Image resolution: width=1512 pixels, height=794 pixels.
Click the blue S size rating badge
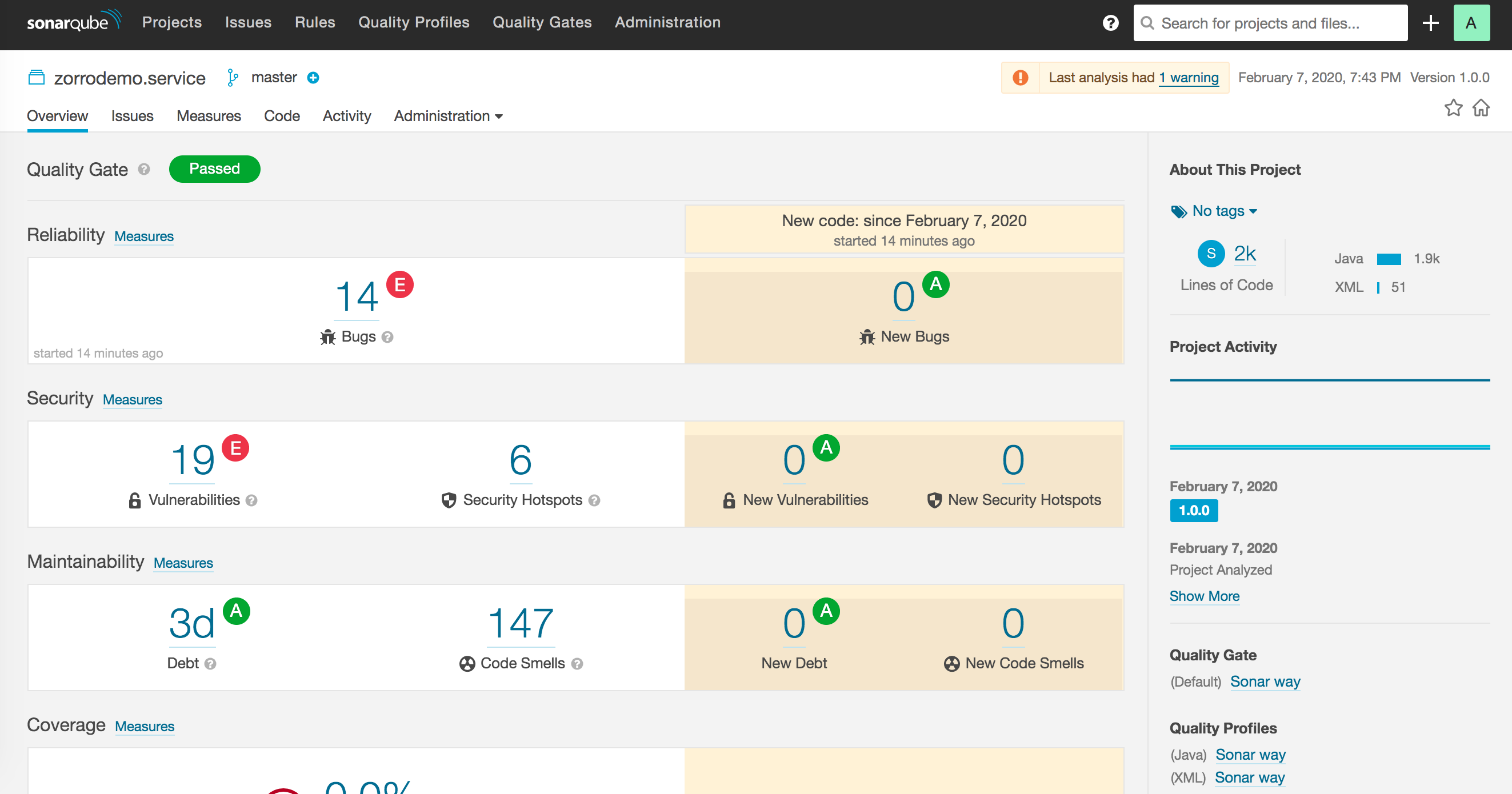pos(1211,254)
